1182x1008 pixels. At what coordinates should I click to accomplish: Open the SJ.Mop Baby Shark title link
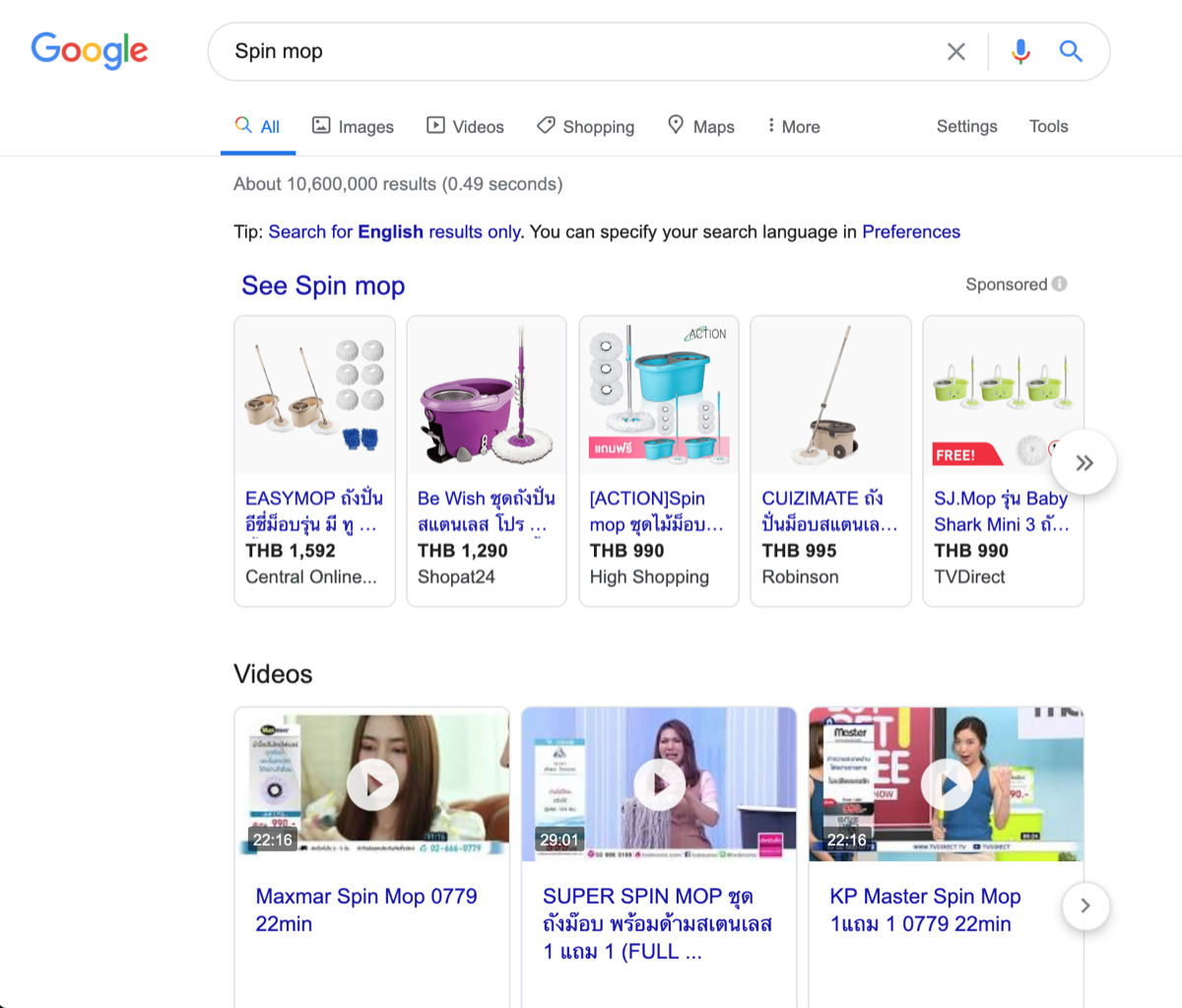pos(1002,511)
